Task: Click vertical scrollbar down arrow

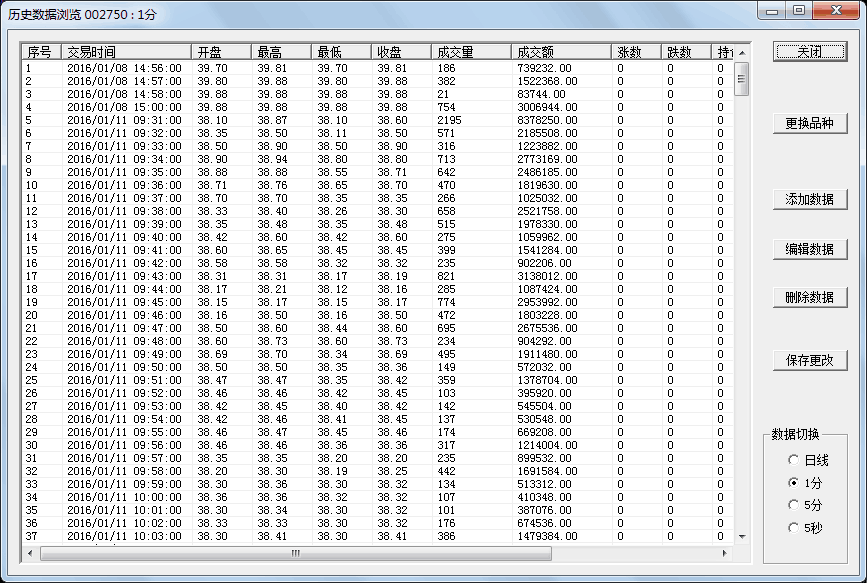Action: click(x=741, y=537)
